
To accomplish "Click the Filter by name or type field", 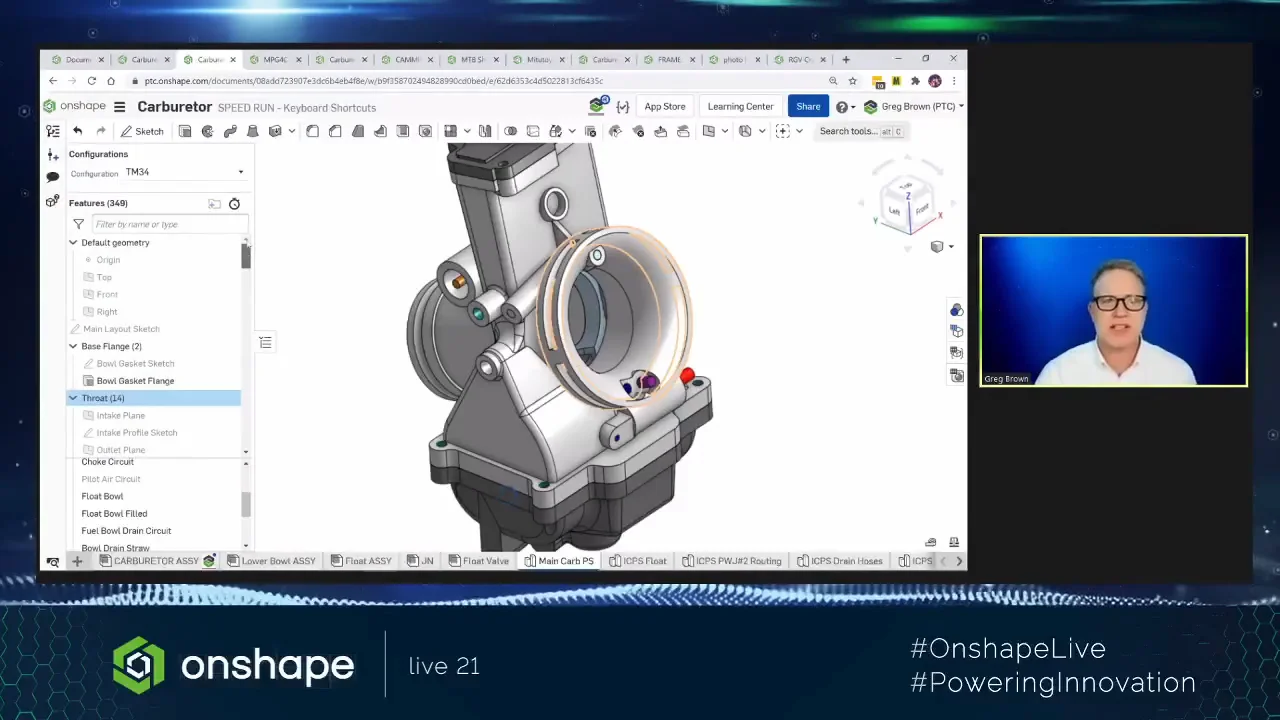I will (x=168, y=224).
